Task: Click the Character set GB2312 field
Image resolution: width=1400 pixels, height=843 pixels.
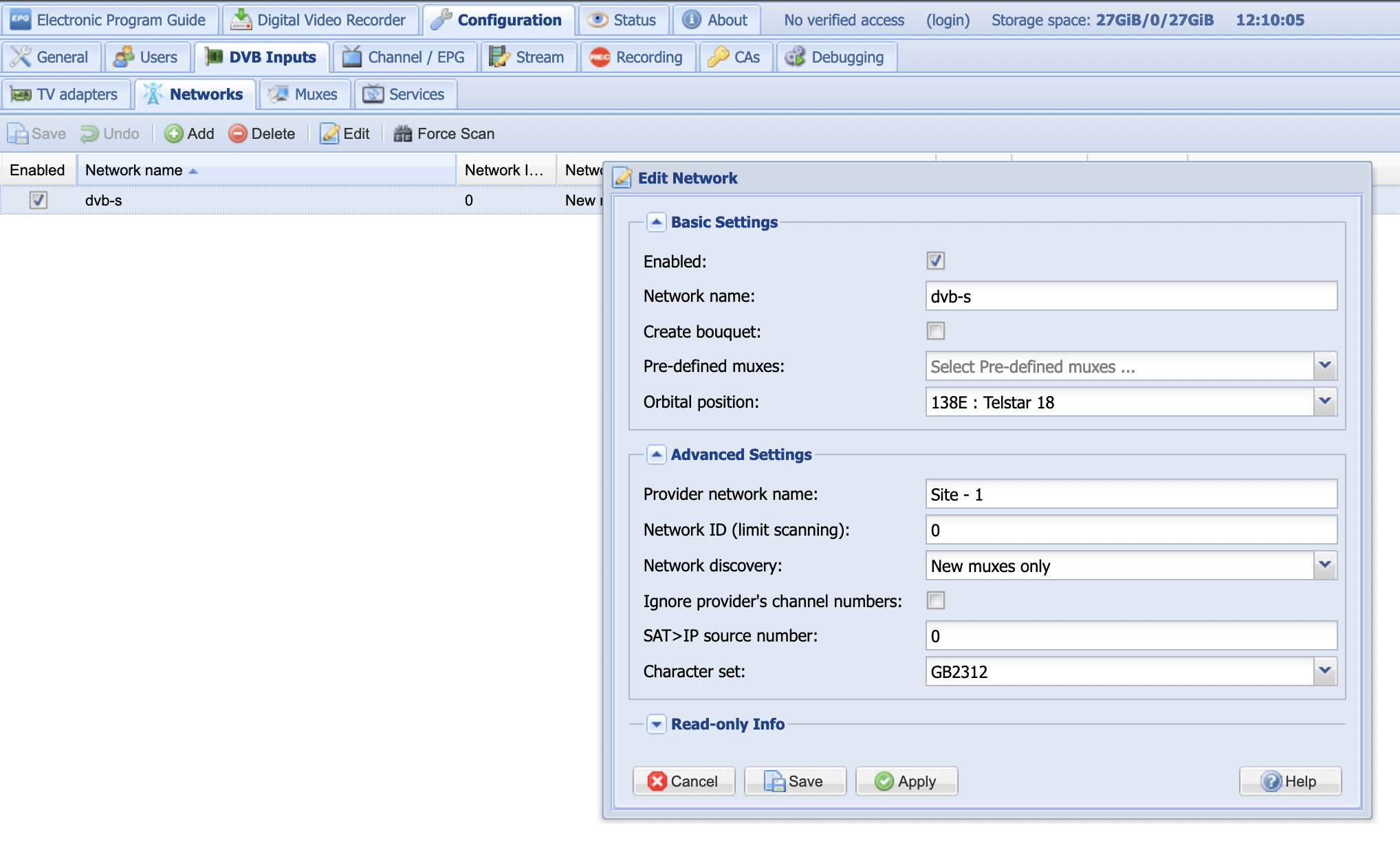Action: coord(1119,671)
